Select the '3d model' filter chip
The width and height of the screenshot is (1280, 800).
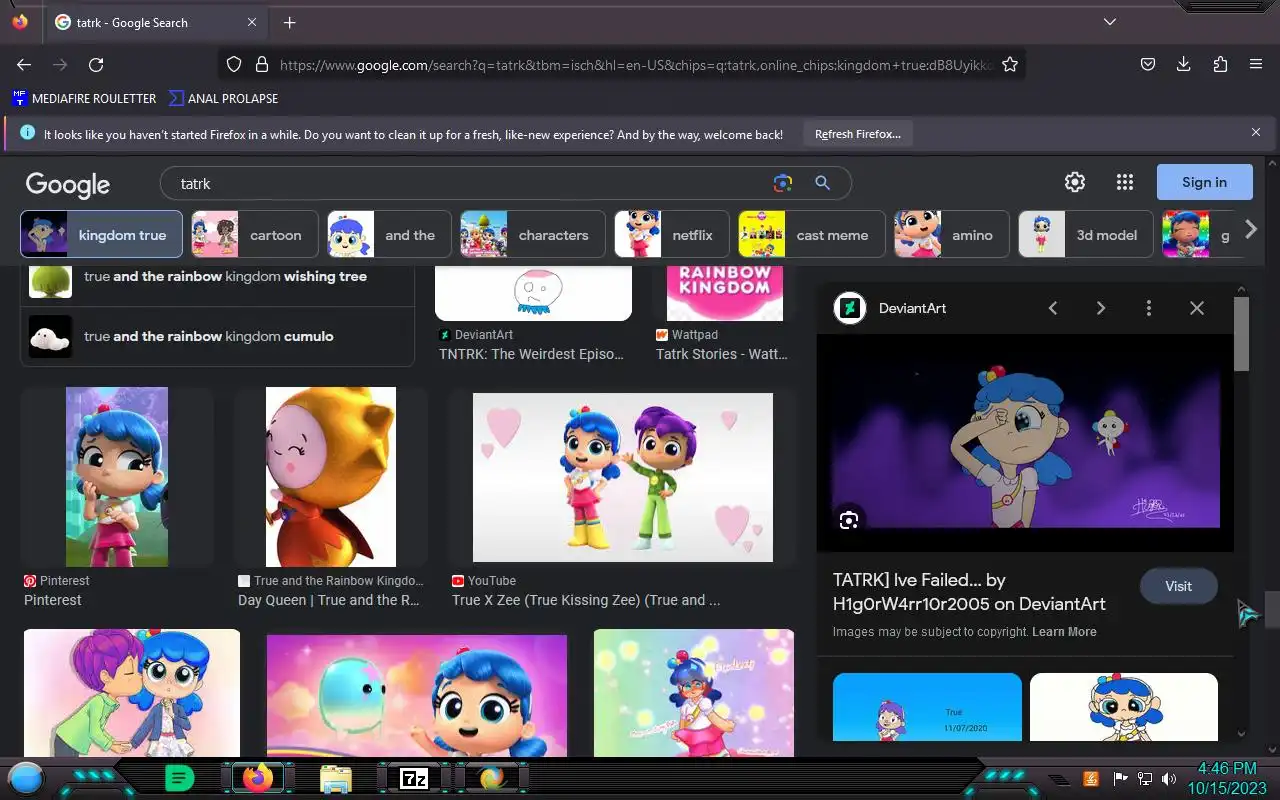1085,235
